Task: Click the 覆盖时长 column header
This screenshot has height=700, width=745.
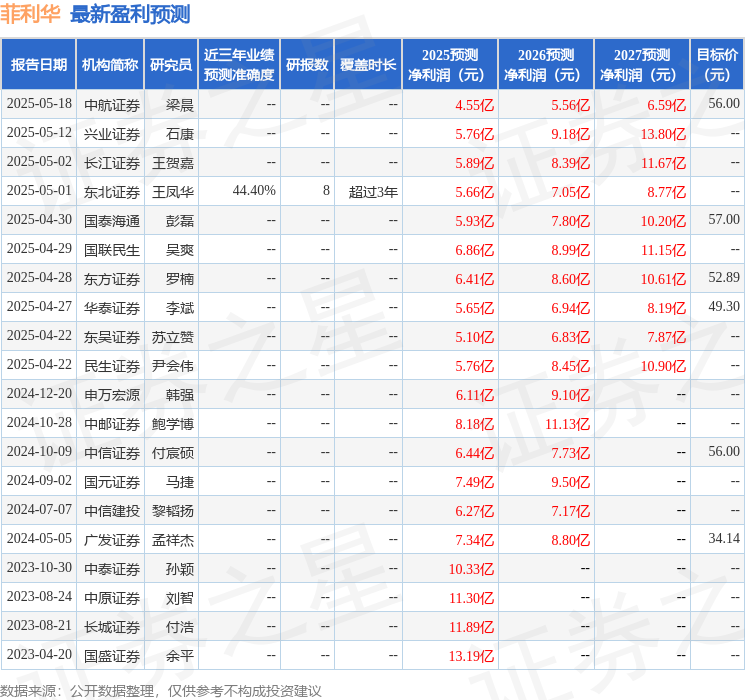Action: 368,65
